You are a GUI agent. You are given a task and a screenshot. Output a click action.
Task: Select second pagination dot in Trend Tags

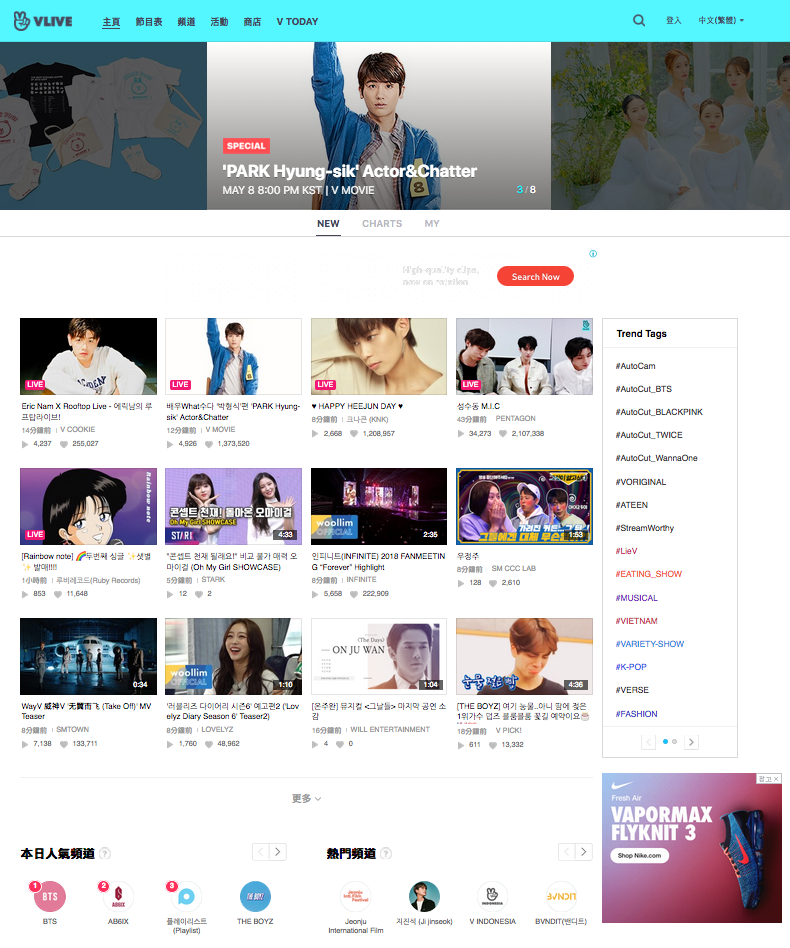point(675,741)
